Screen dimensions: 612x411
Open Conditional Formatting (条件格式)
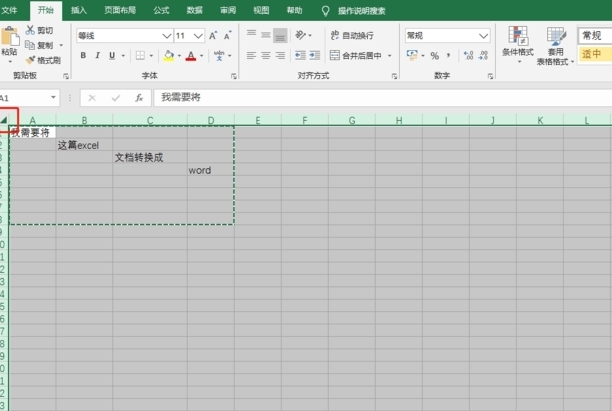tap(518, 45)
